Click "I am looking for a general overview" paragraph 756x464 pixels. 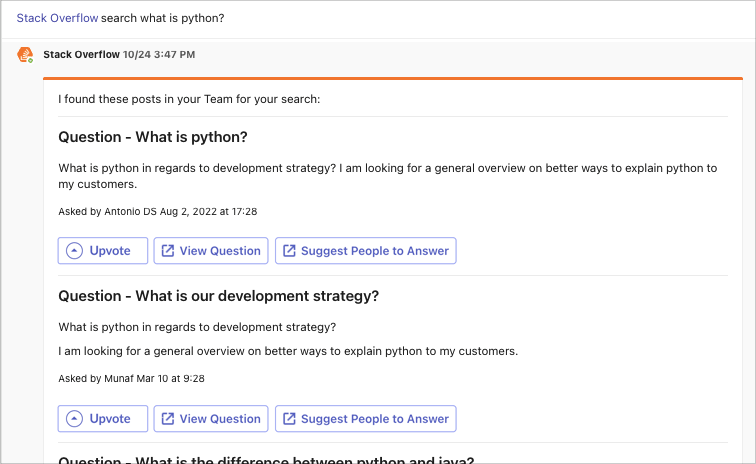tap(288, 351)
